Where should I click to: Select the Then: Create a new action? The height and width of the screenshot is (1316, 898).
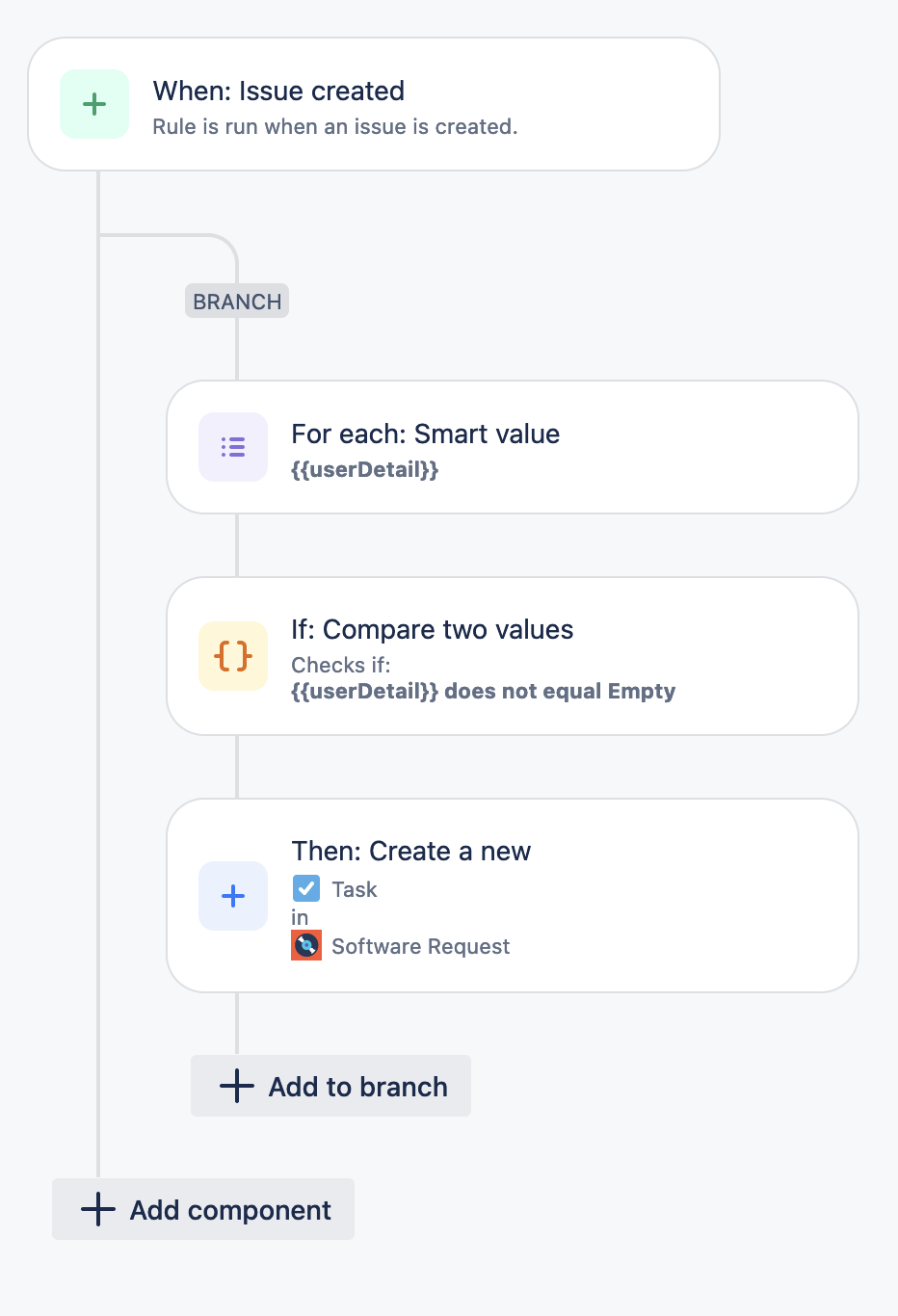tap(513, 896)
